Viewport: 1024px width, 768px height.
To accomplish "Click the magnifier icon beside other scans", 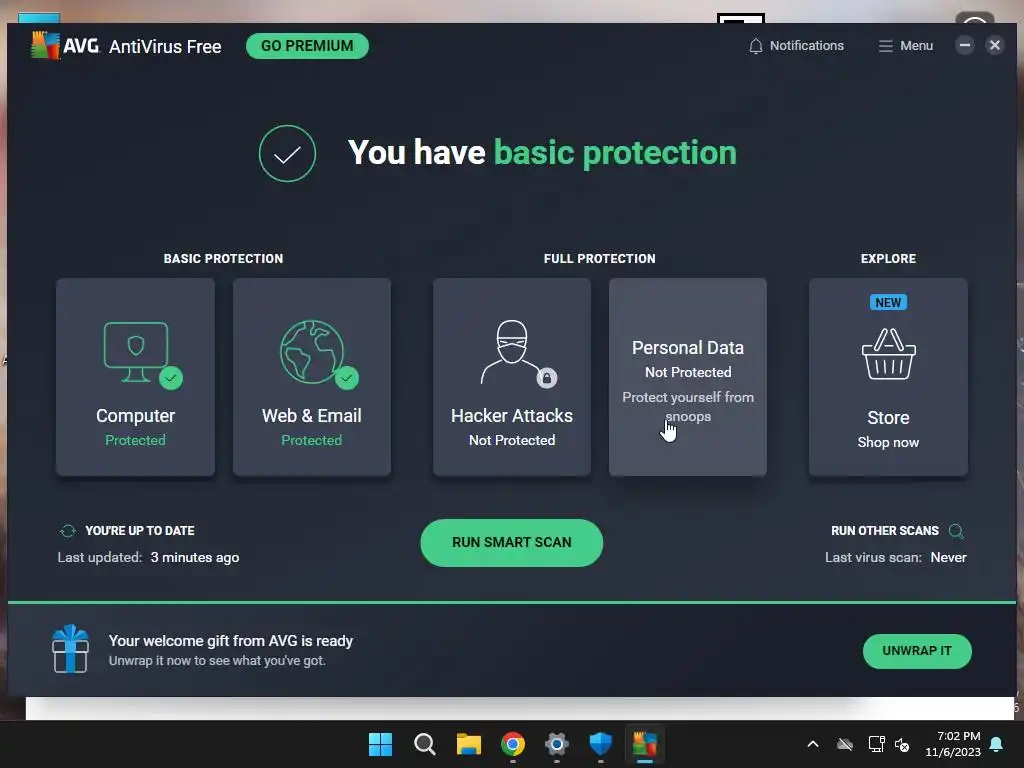I will pyautogui.click(x=956, y=531).
